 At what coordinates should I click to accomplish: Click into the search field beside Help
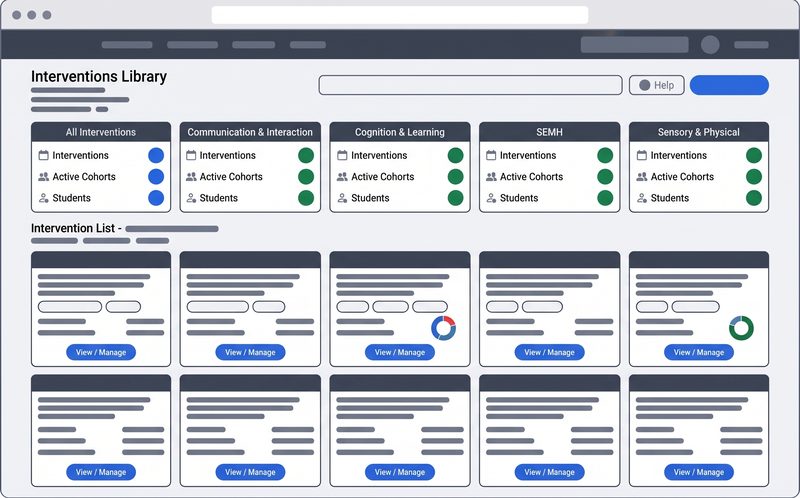pos(470,85)
